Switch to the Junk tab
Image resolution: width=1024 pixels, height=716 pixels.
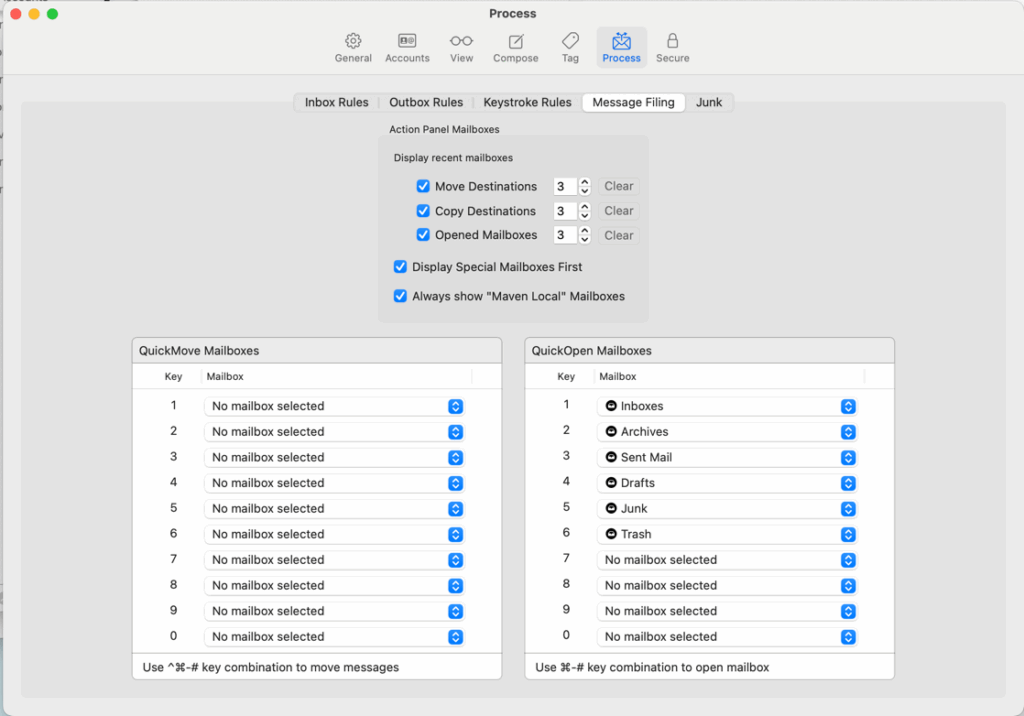[709, 103]
